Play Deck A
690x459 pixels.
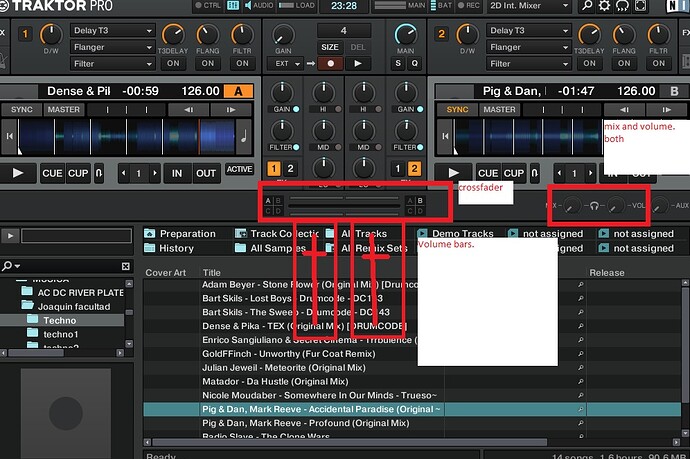tap(18, 173)
